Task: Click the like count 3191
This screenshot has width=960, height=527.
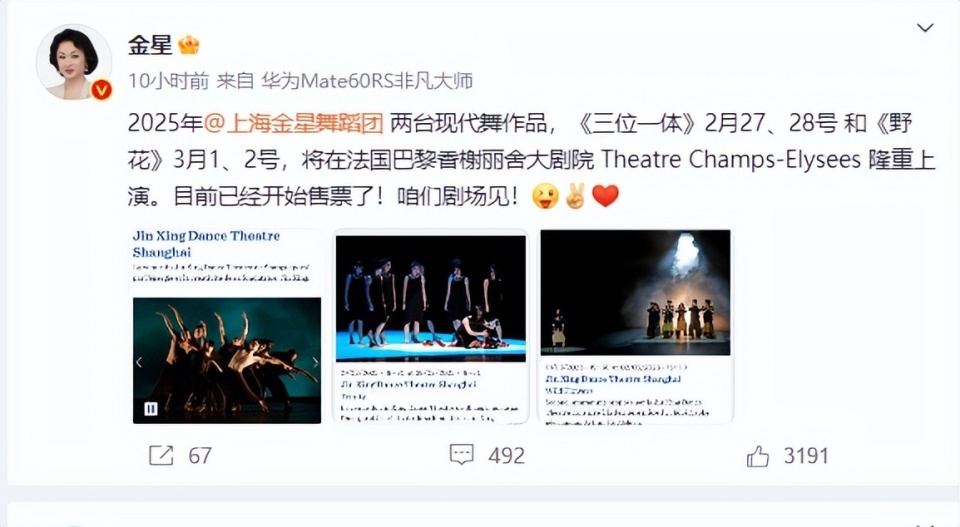Action: click(806, 456)
